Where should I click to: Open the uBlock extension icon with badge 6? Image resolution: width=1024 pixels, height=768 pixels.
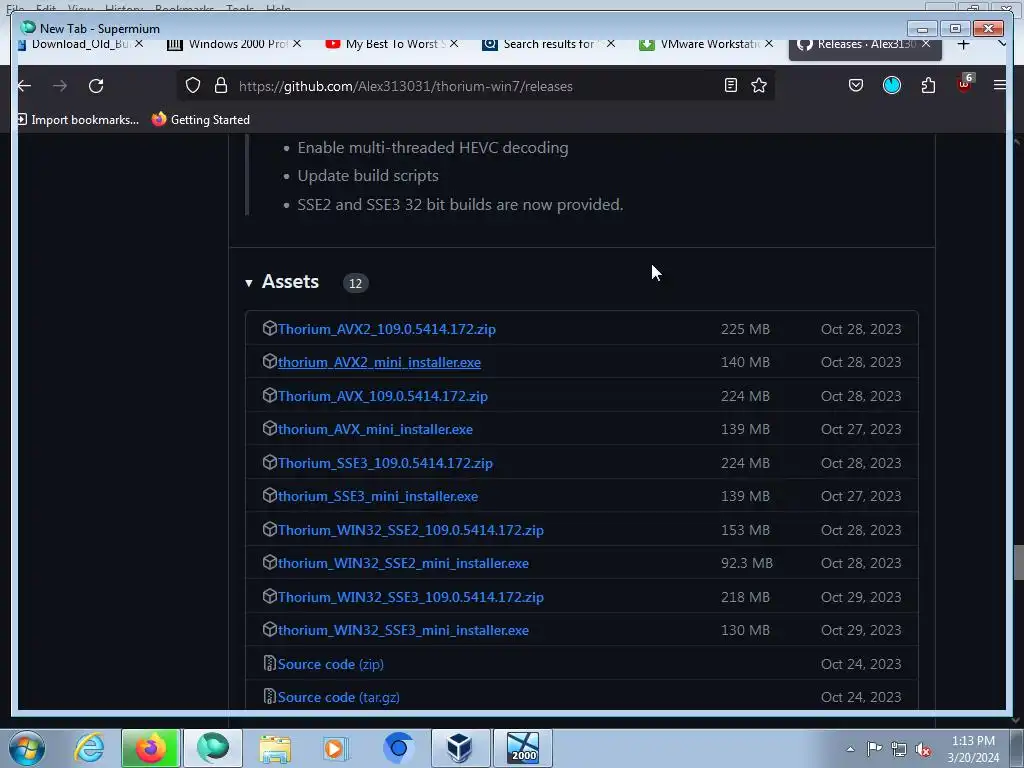point(965,84)
